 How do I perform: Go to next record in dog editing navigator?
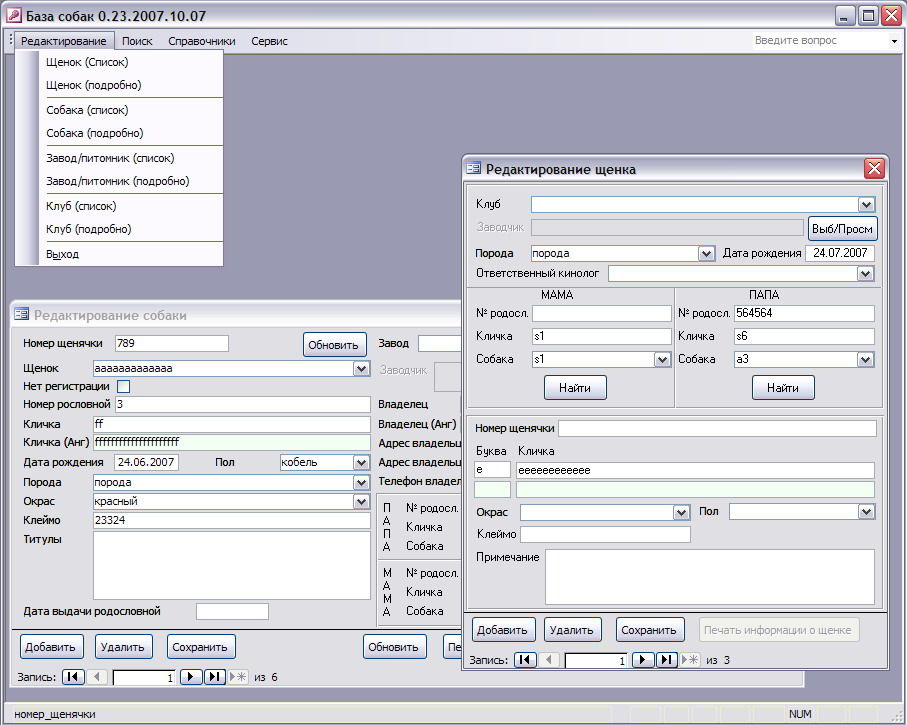click(191, 676)
